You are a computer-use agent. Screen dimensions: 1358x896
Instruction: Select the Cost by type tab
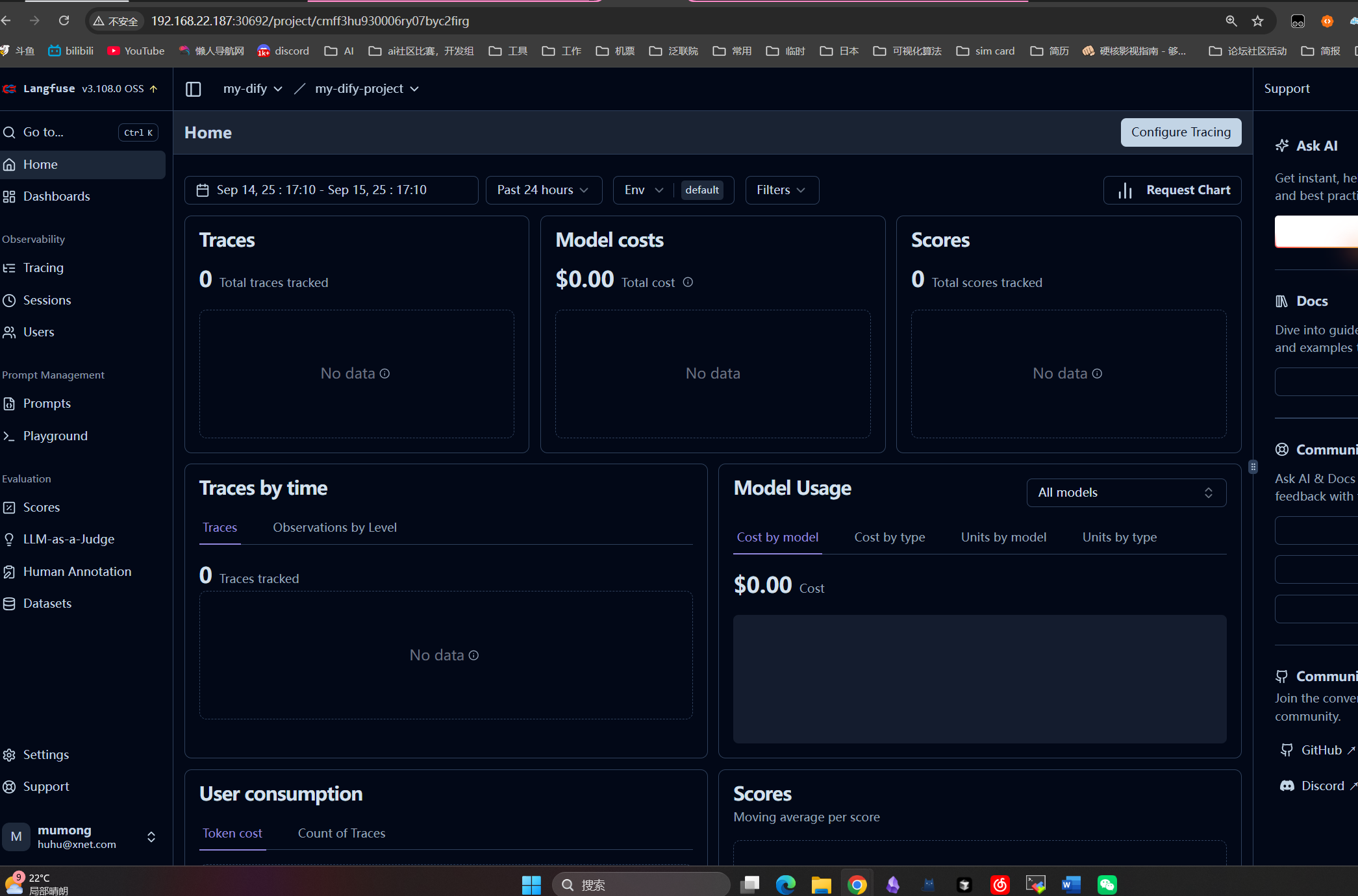[x=889, y=538]
